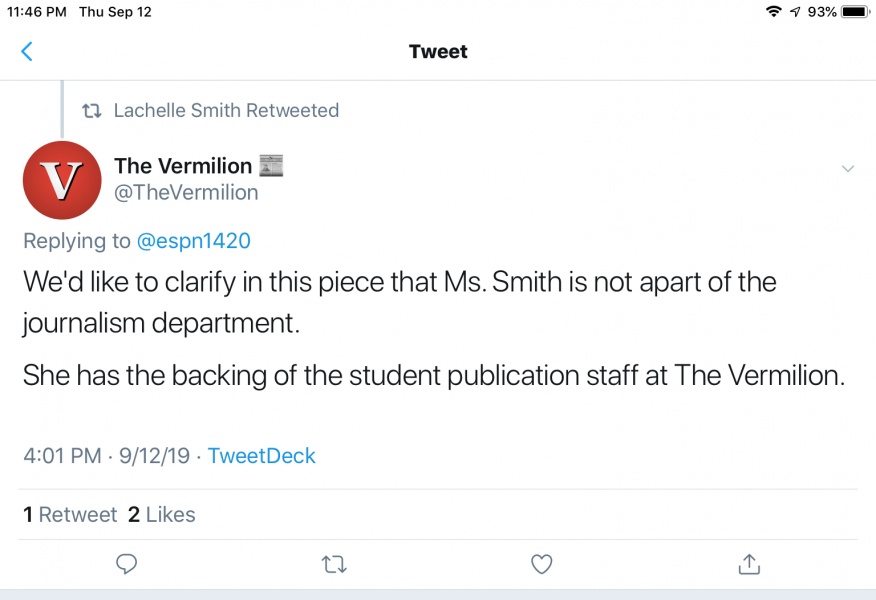View who retweeted via 1 Retweet

(68, 515)
